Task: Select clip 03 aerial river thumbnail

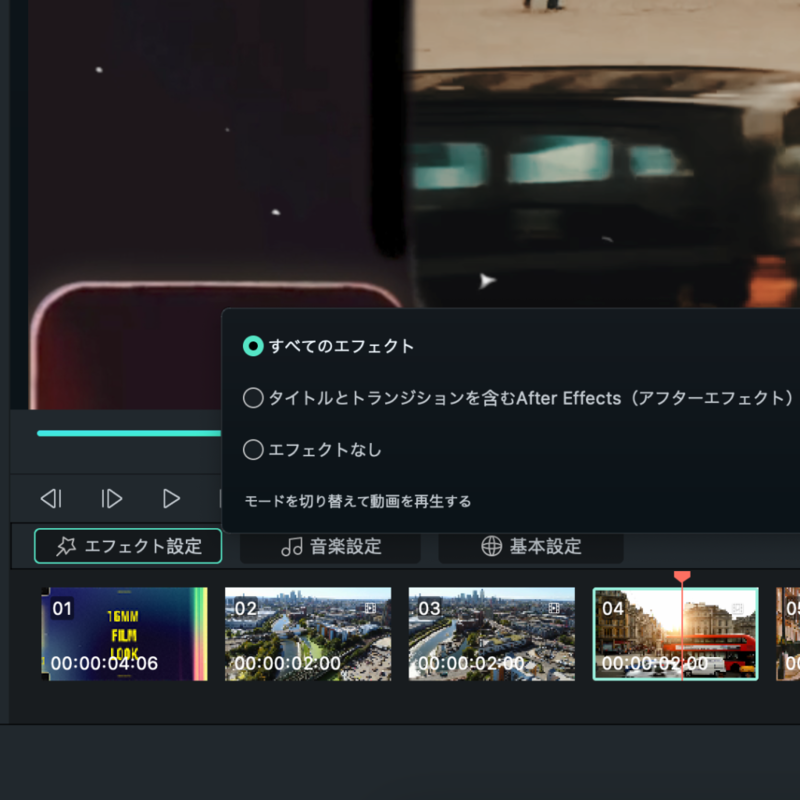Action: (492, 634)
